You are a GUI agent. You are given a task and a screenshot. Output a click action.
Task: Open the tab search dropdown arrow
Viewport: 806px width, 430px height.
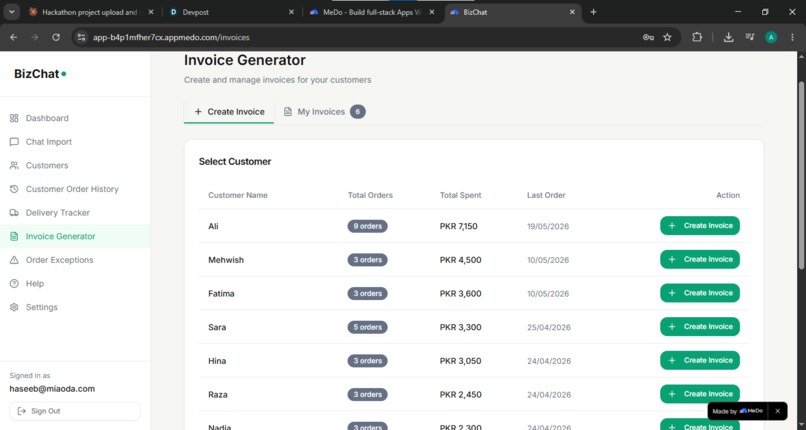tap(11, 12)
